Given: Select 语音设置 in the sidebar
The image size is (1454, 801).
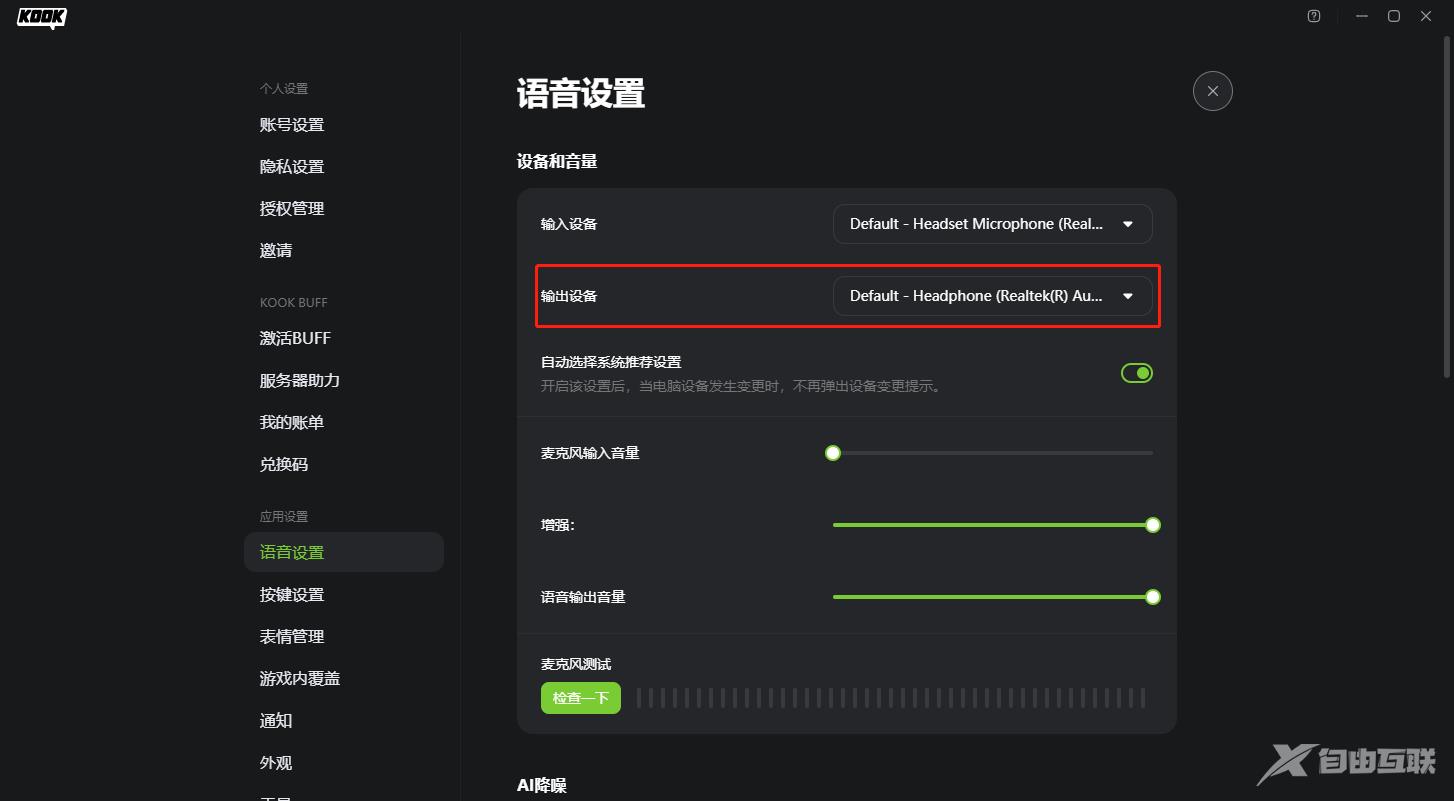Looking at the screenshot, I should [x=344, y=552].
